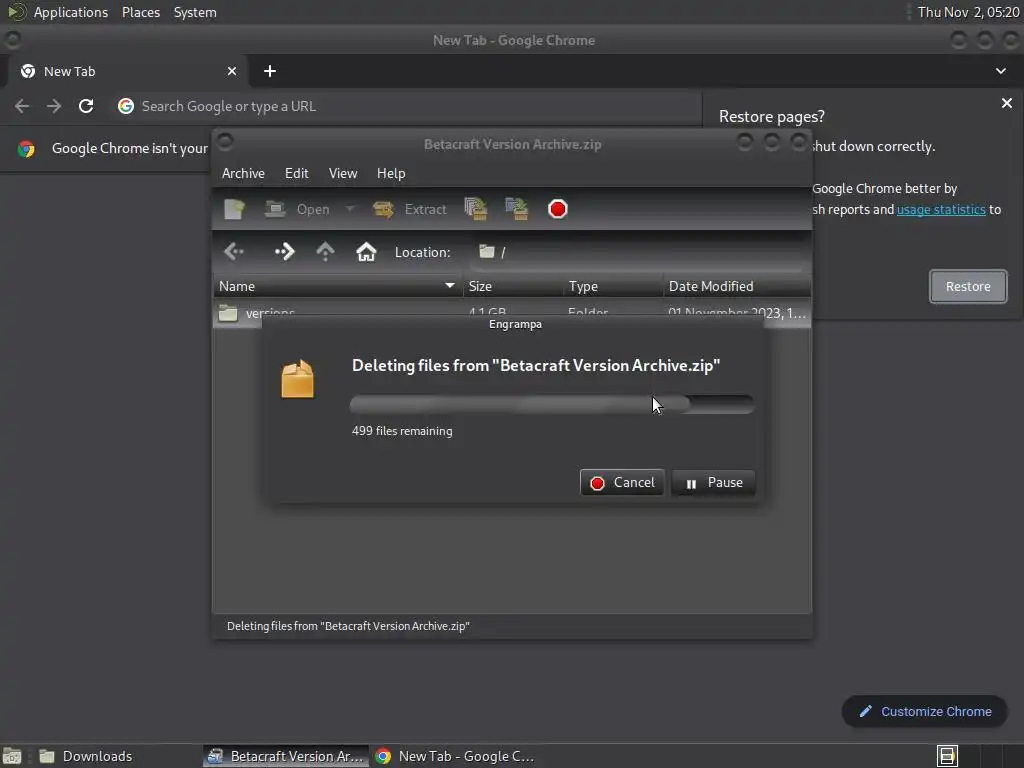1024x768 pixels.
Task: Sort by the Type column header
Action: coord(613,286)
